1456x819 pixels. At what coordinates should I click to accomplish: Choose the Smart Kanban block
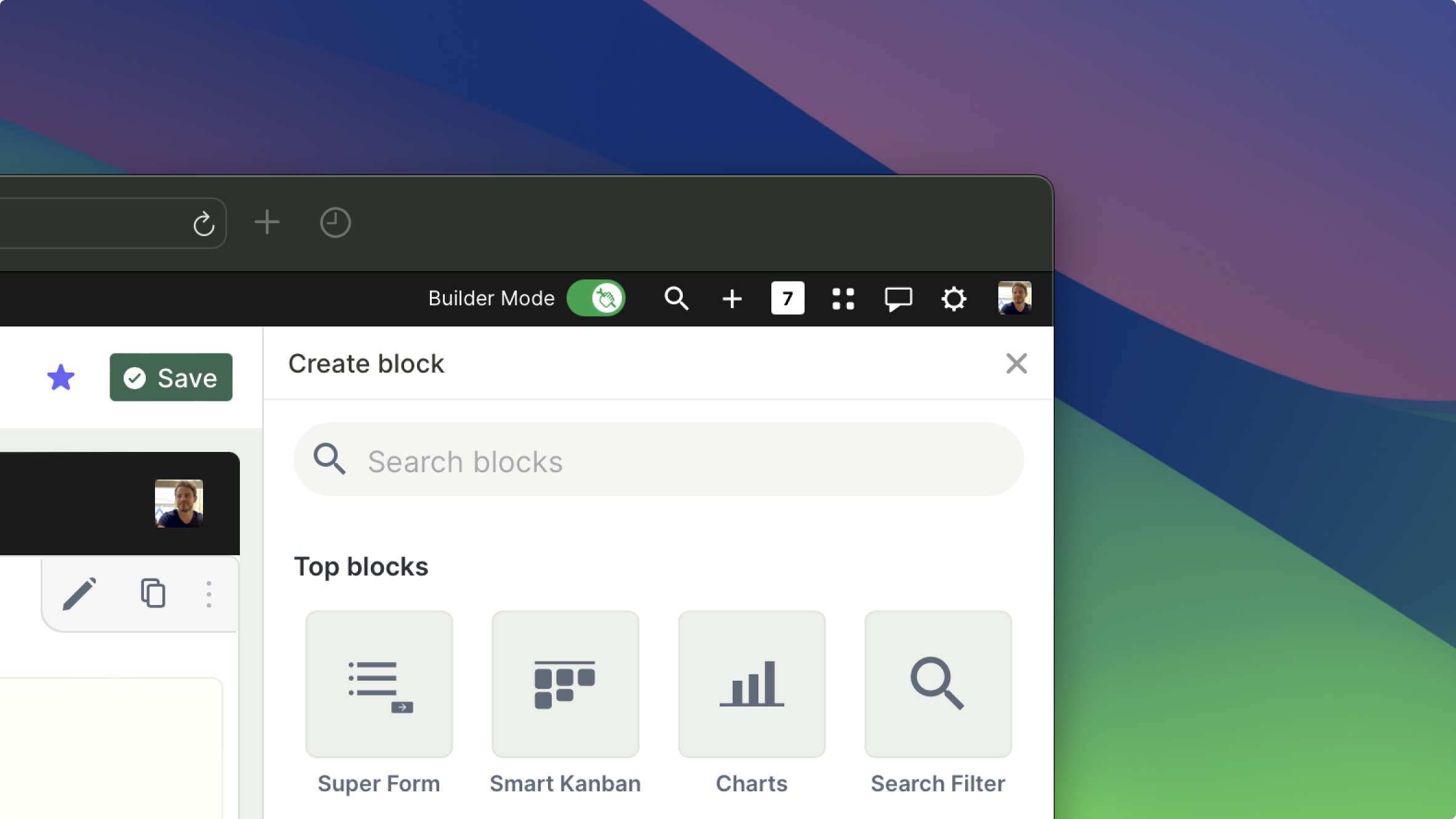click(565, 684)
